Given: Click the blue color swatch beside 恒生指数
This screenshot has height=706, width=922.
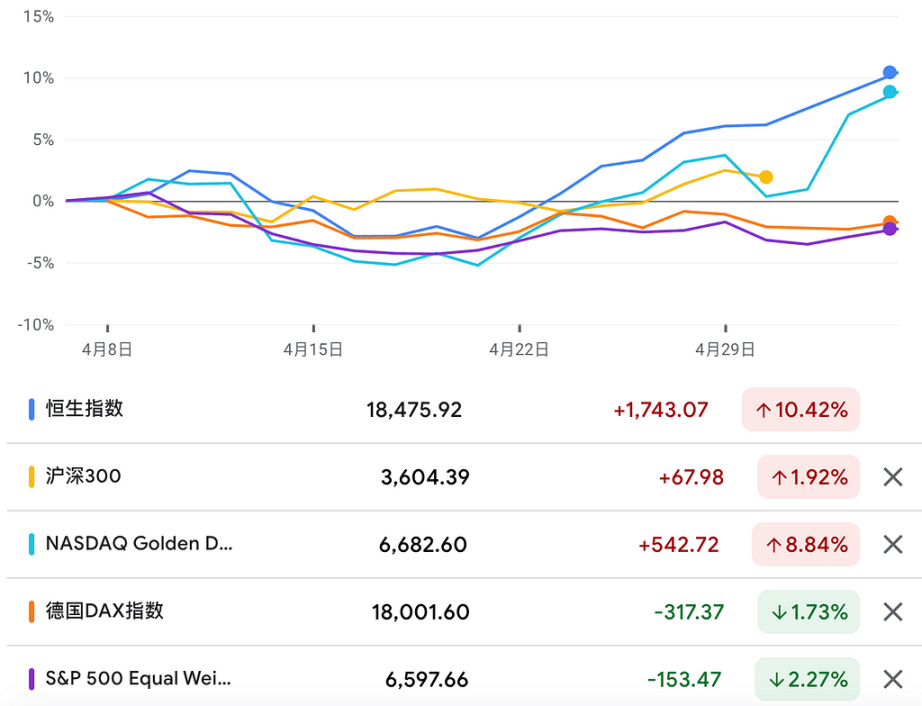Looking at the screenshot, I should pos(32,409).
